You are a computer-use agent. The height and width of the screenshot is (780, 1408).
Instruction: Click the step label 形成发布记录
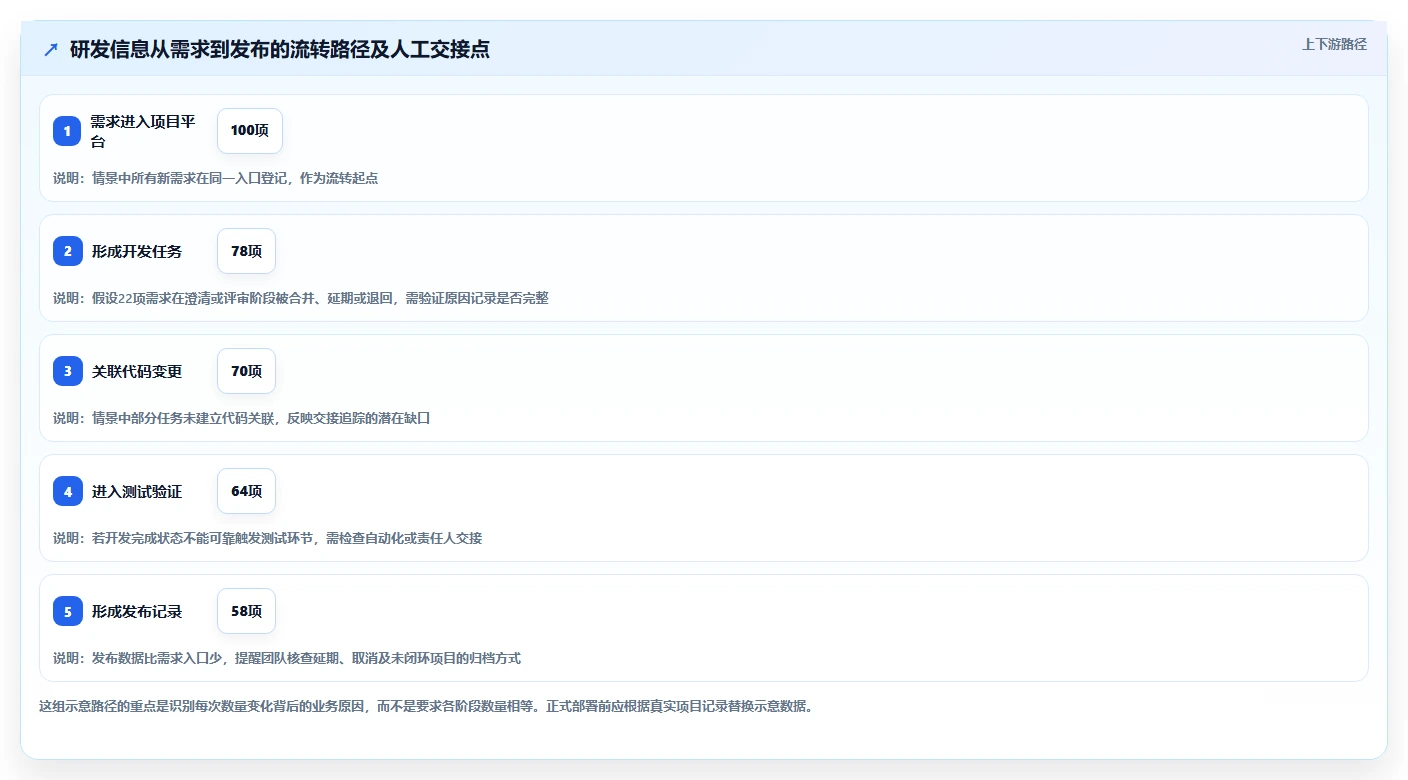pos(137,611)
